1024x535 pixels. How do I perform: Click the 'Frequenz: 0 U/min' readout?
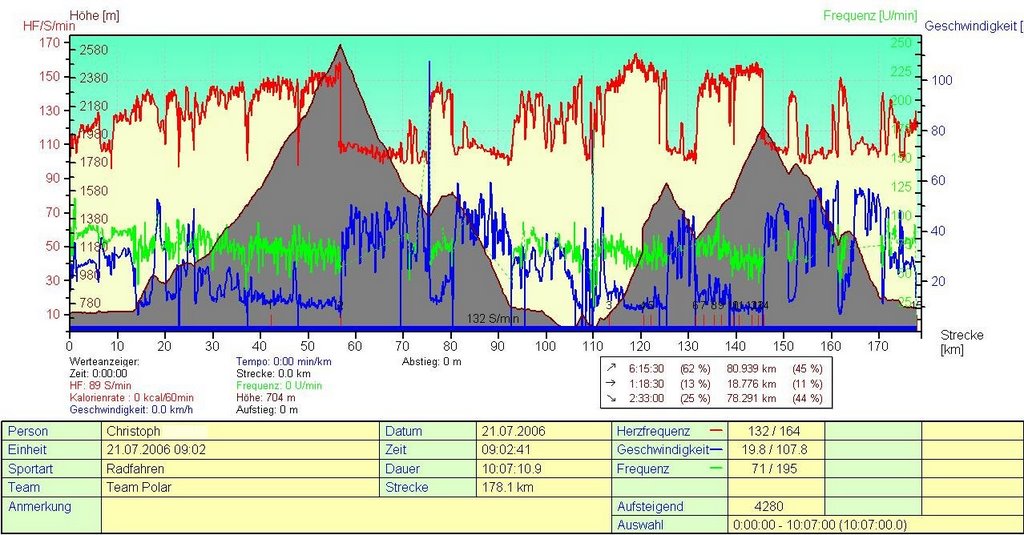(x=279, y=385)
